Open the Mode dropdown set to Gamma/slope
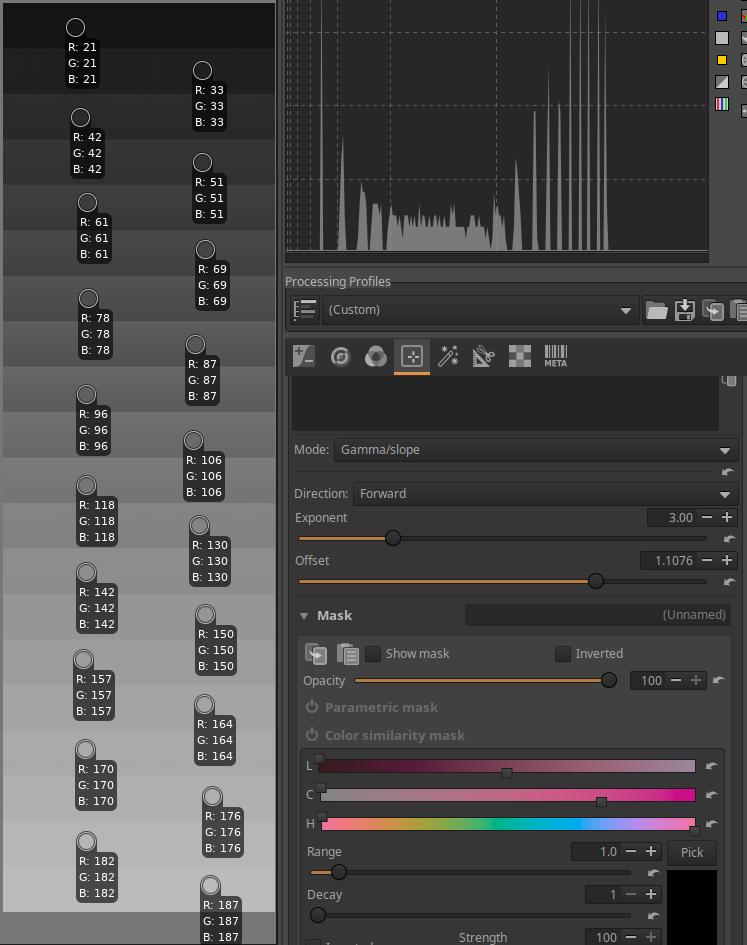This screenshot has height=945, width=747. (536, 450)
